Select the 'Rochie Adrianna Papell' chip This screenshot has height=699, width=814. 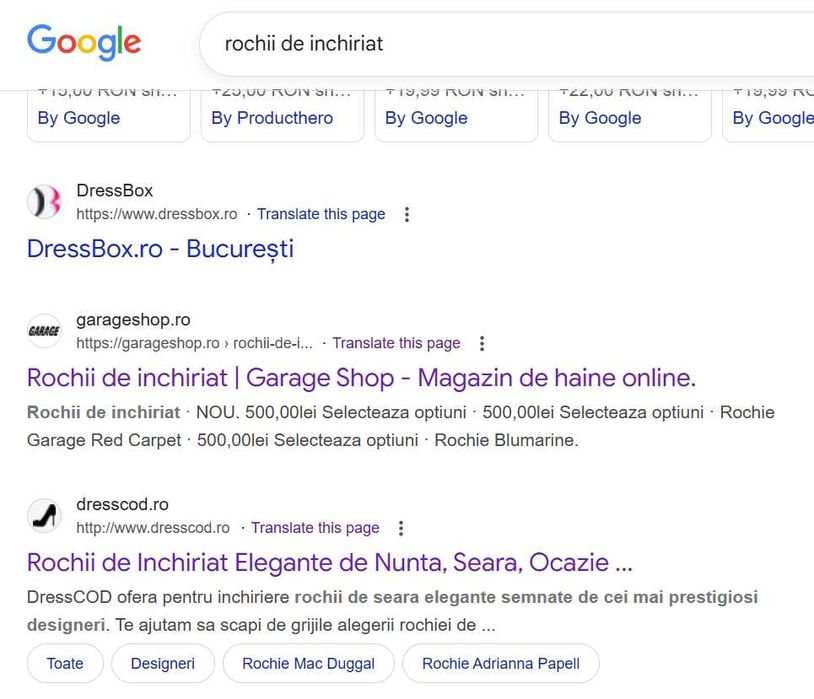pyautogui.click(x=500, y=663)
